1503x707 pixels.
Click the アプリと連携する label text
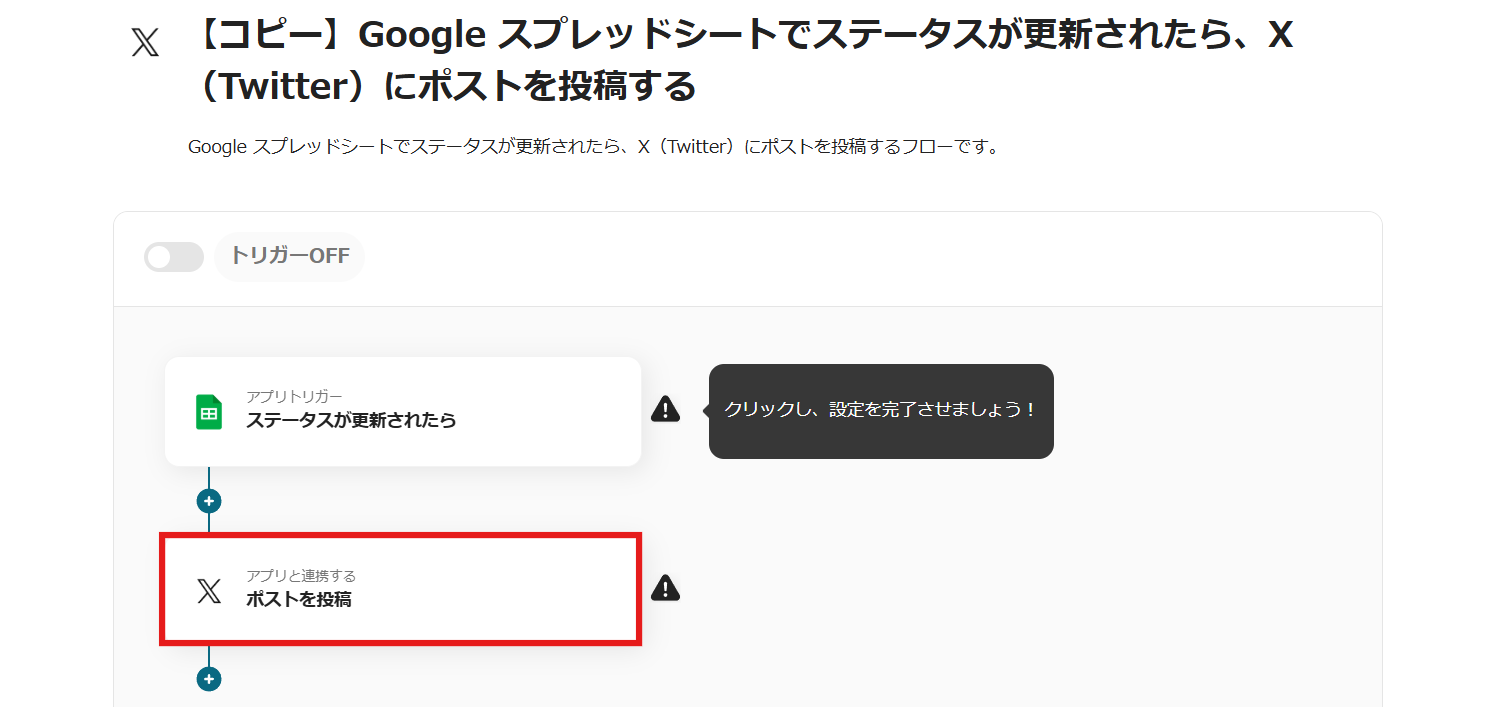pyautogui.click(x=301, y=576)
